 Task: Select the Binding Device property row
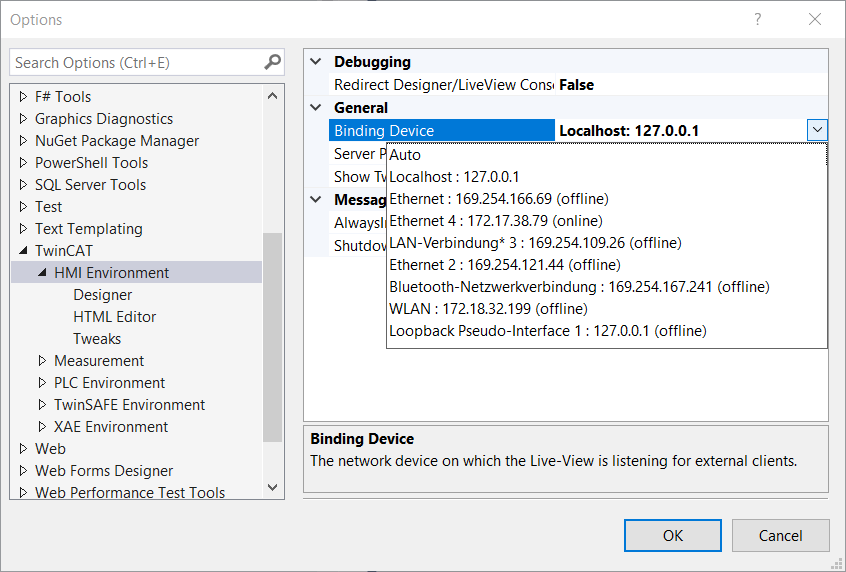(441, 131)
